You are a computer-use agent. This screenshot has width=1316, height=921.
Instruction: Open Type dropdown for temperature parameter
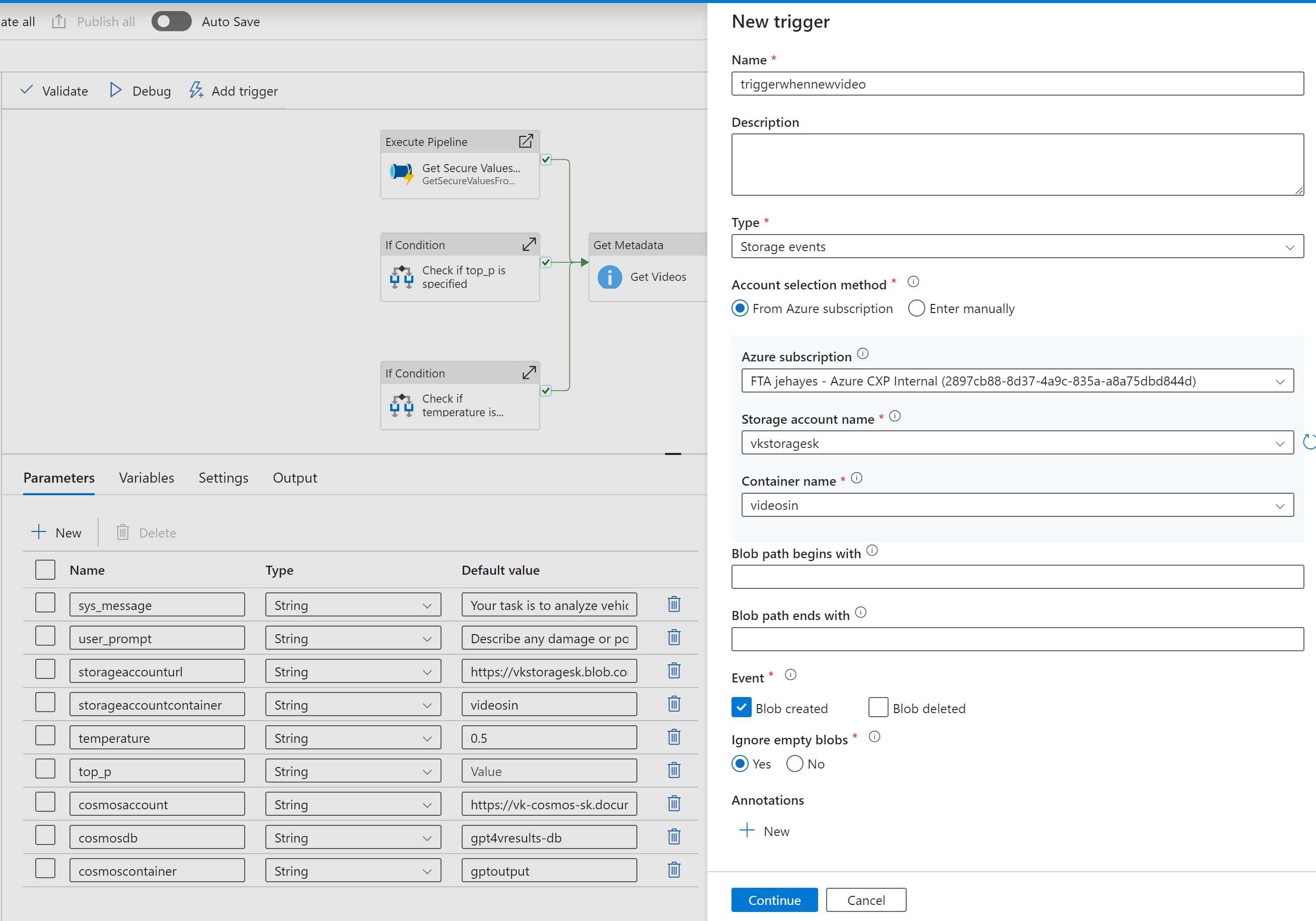click(353, 738)
